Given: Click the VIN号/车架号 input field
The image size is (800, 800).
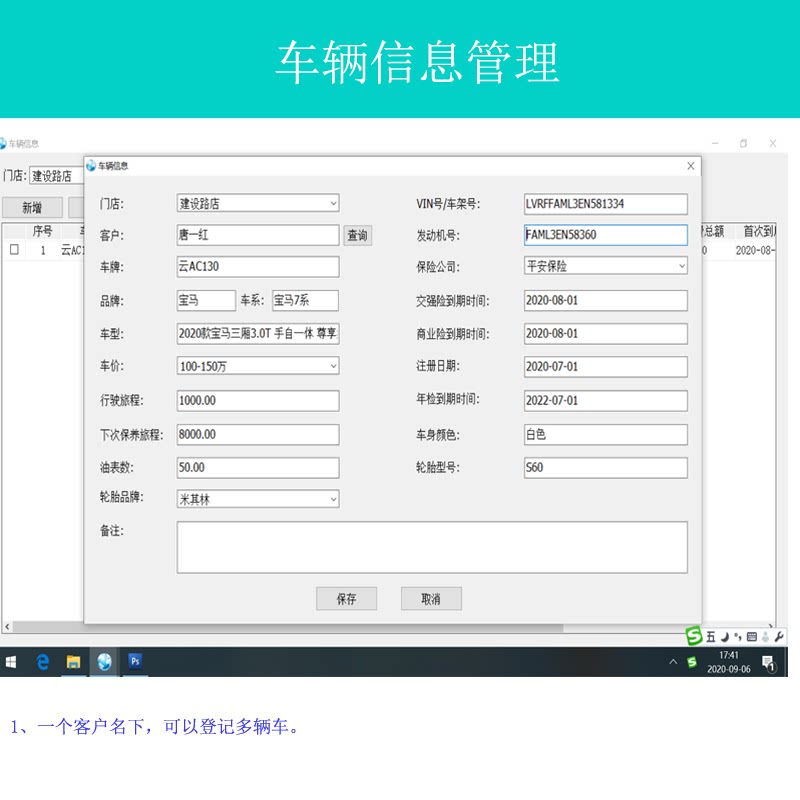Looking at the screenshot, I should (x=606, y=204).
